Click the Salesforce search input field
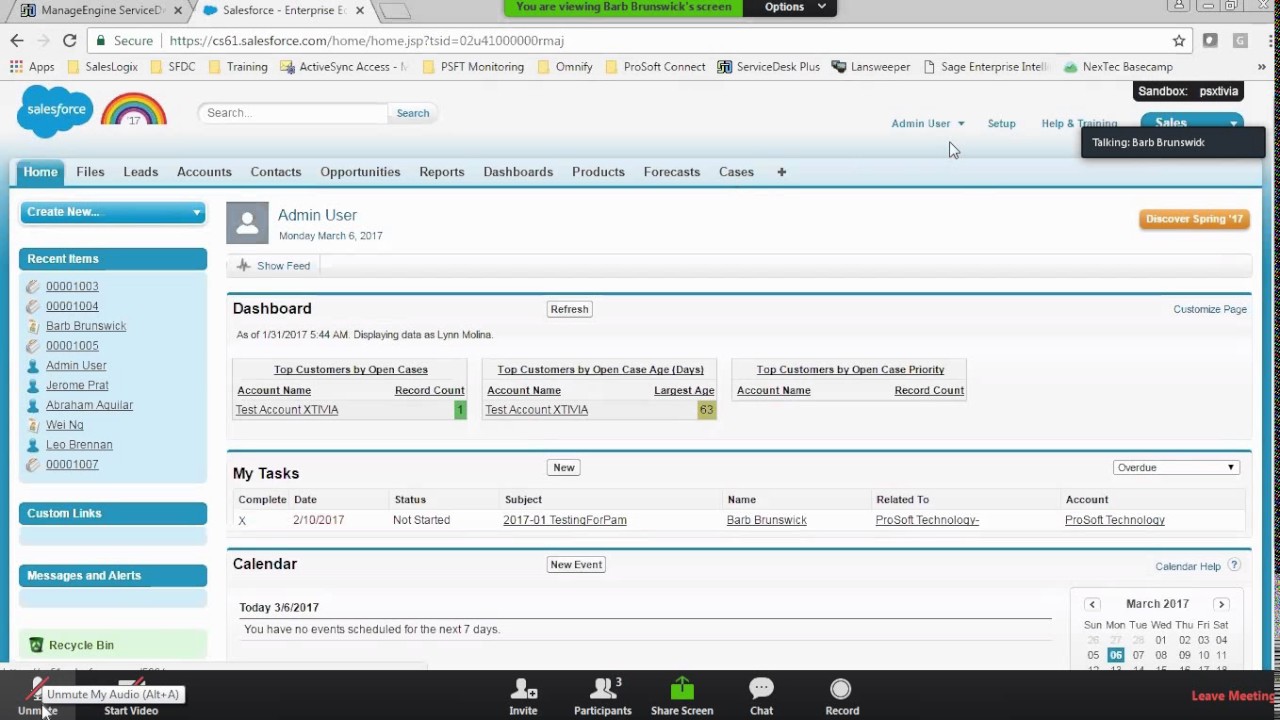1280x720 pixels. point(293,113)
